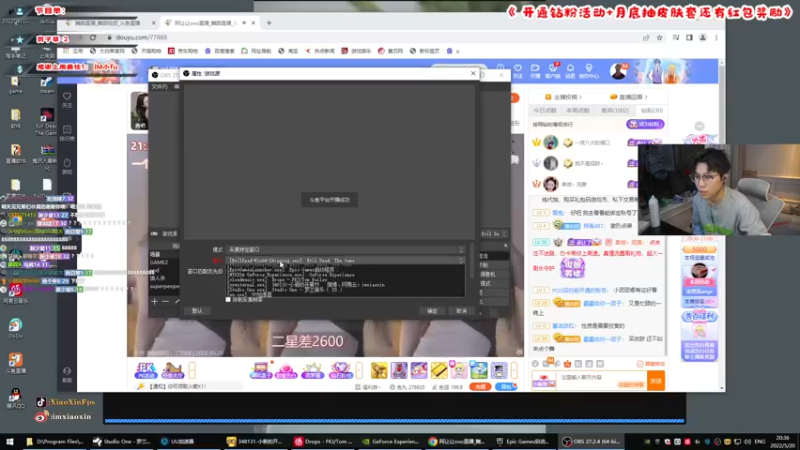
Task: Click the blue progress bar under the stream
Action: click(394, 421)
